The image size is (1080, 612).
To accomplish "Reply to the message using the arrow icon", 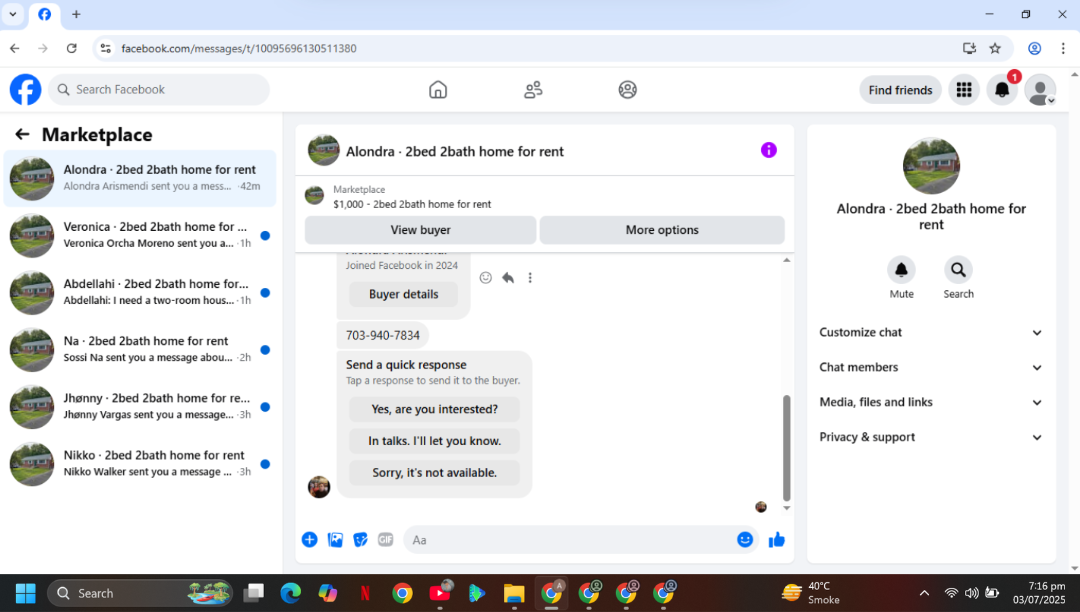I will pyautogui.click(x=508, y=277).
